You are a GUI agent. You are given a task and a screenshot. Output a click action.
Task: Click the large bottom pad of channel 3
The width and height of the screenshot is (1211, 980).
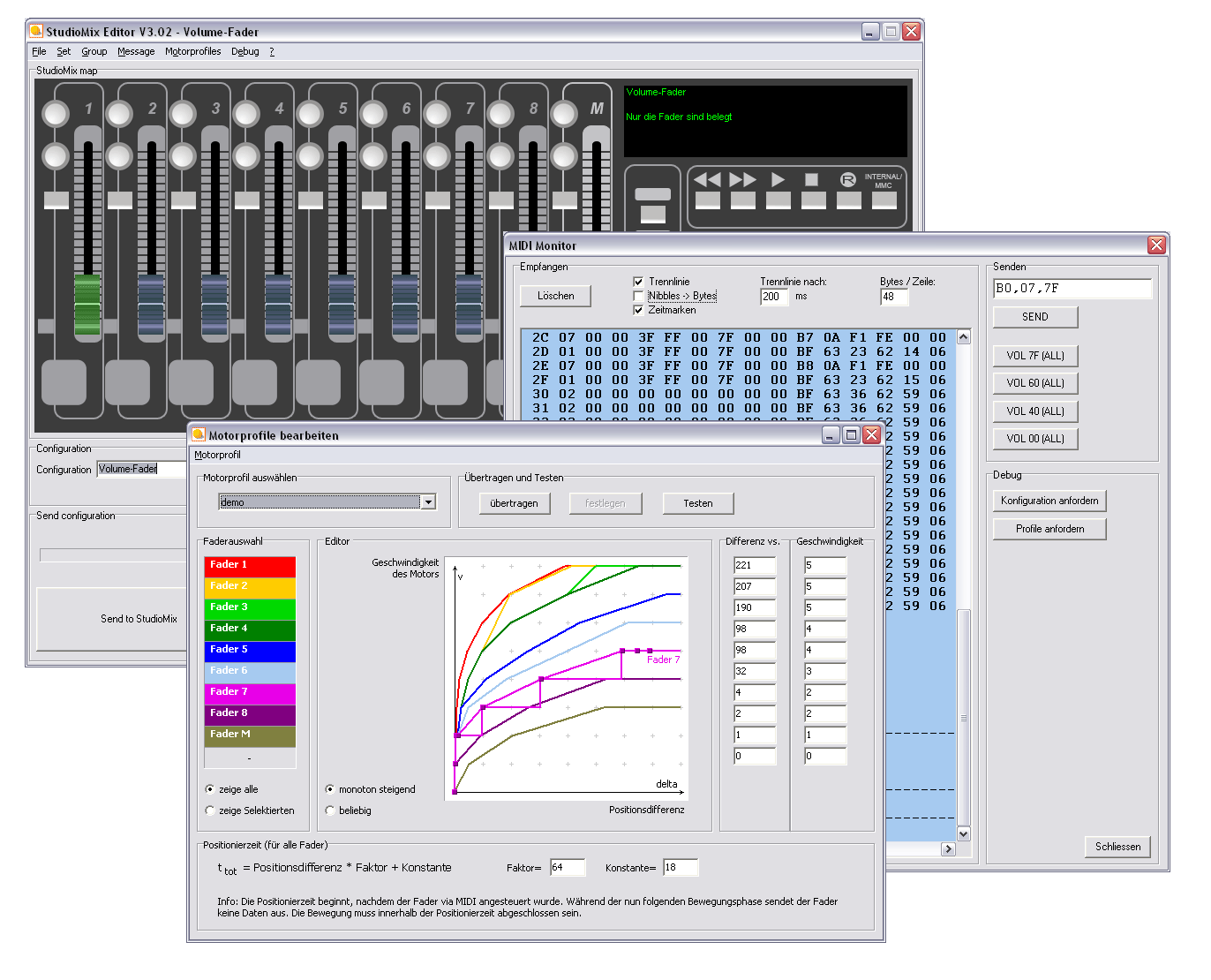coord(192,382)
